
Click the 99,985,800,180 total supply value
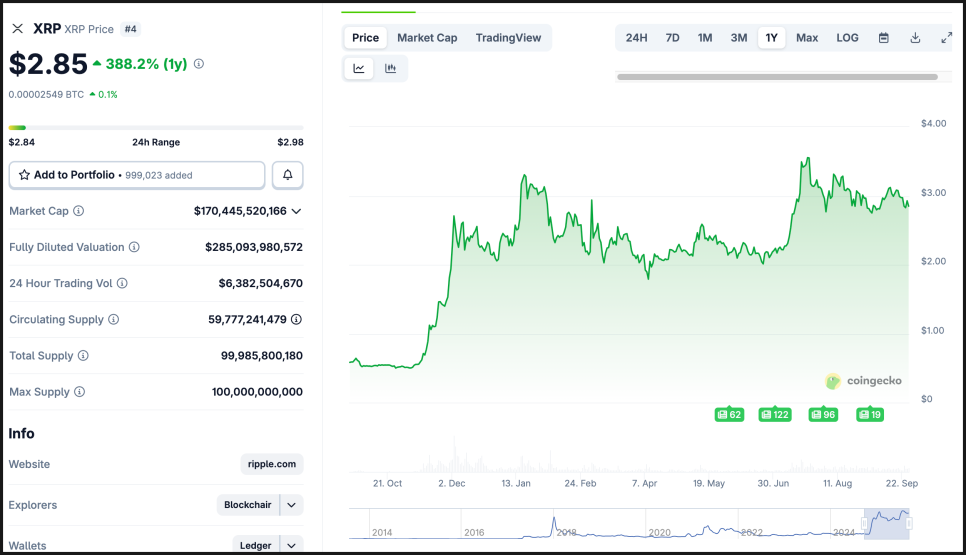[x=262, y=355]
